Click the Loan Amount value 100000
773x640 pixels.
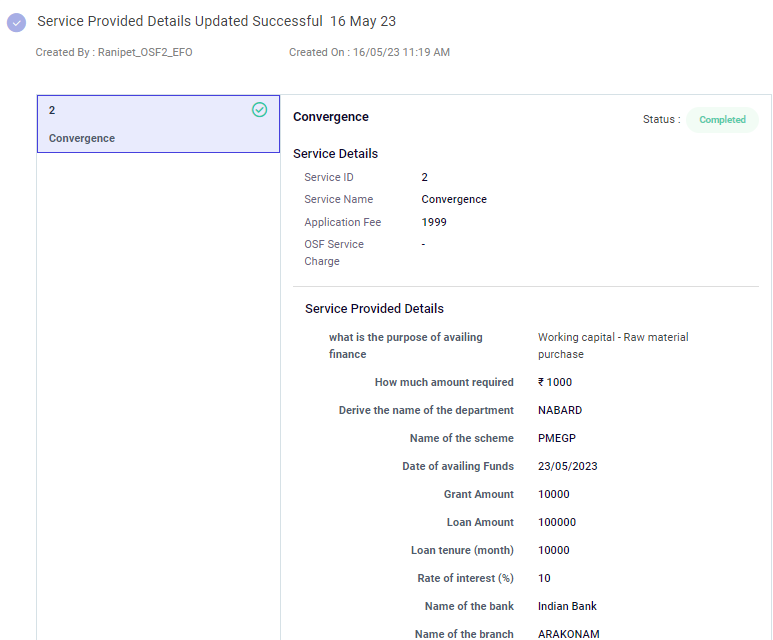[557, 522]
